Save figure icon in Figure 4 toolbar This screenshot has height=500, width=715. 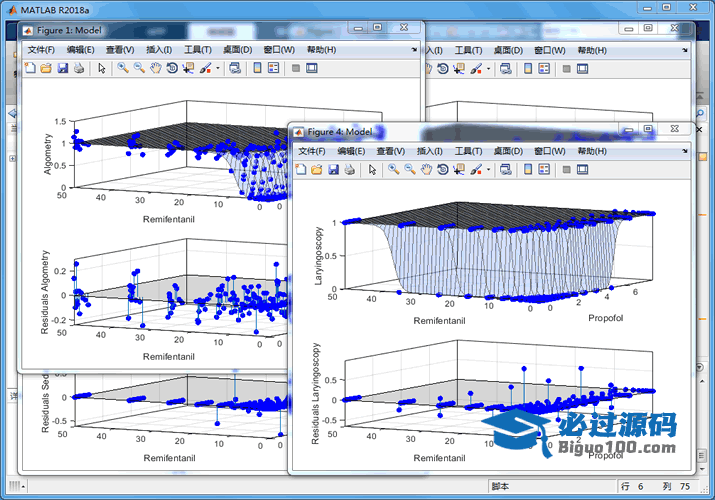333,170
